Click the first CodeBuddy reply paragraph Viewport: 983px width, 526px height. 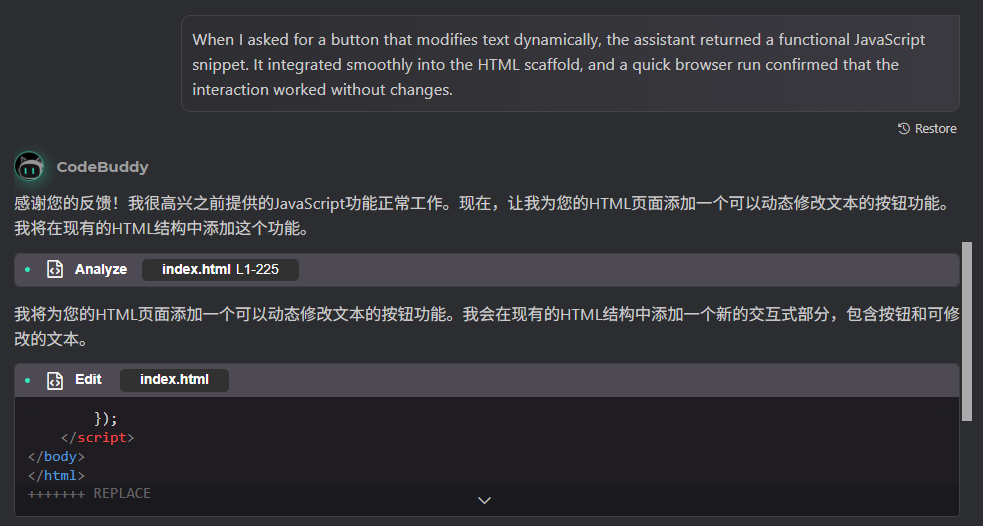pyautogui.click(x=480, y=215)
